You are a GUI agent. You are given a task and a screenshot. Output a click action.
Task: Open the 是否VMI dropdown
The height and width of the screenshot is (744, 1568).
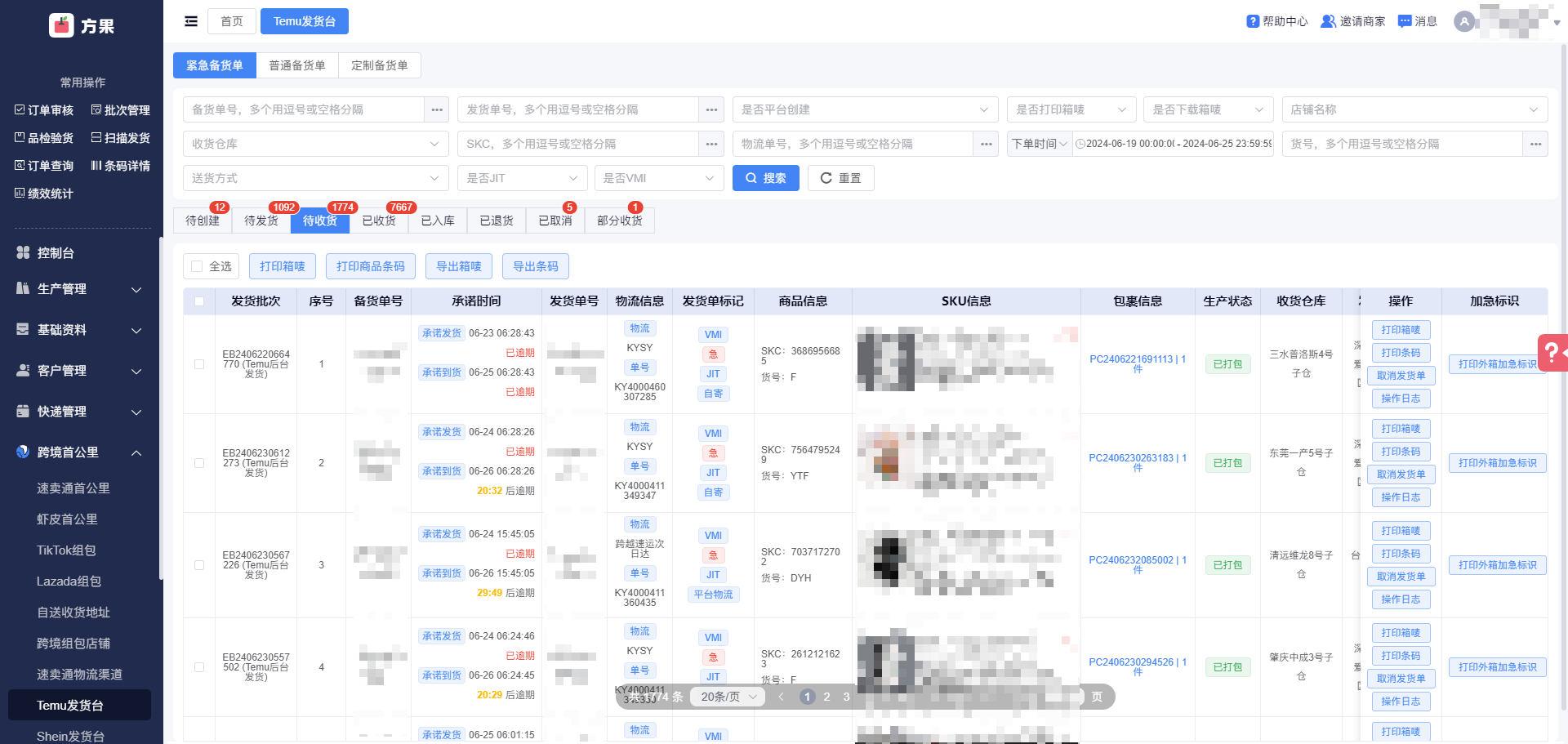(x=659, y=178)
